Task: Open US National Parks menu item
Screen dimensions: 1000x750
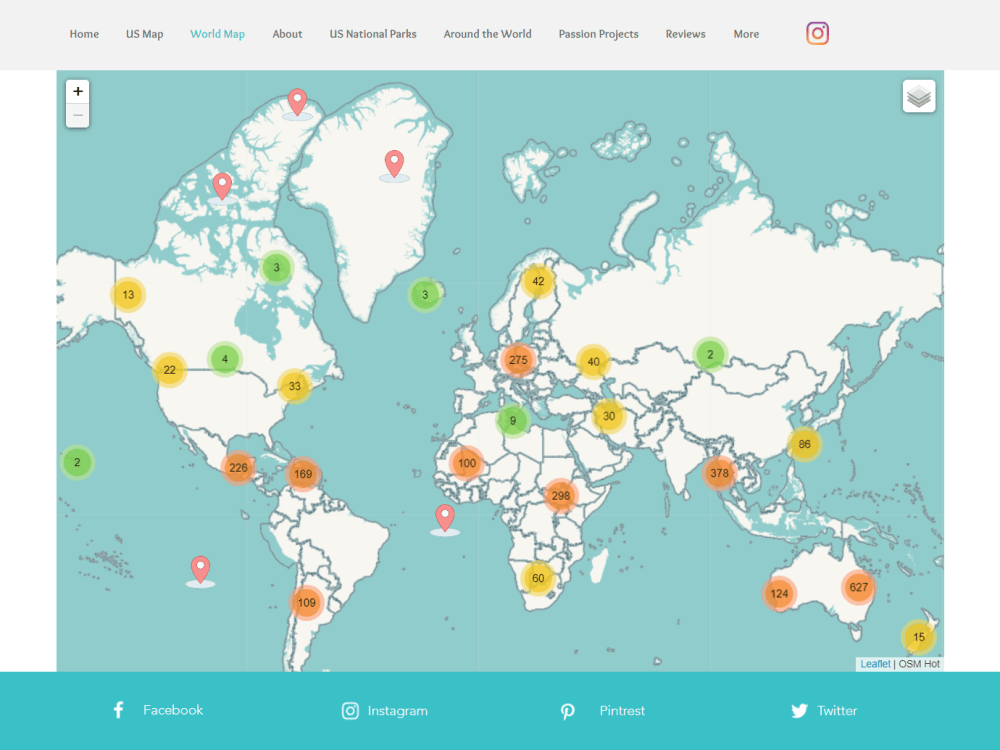Action: click(x=373, y=34)
